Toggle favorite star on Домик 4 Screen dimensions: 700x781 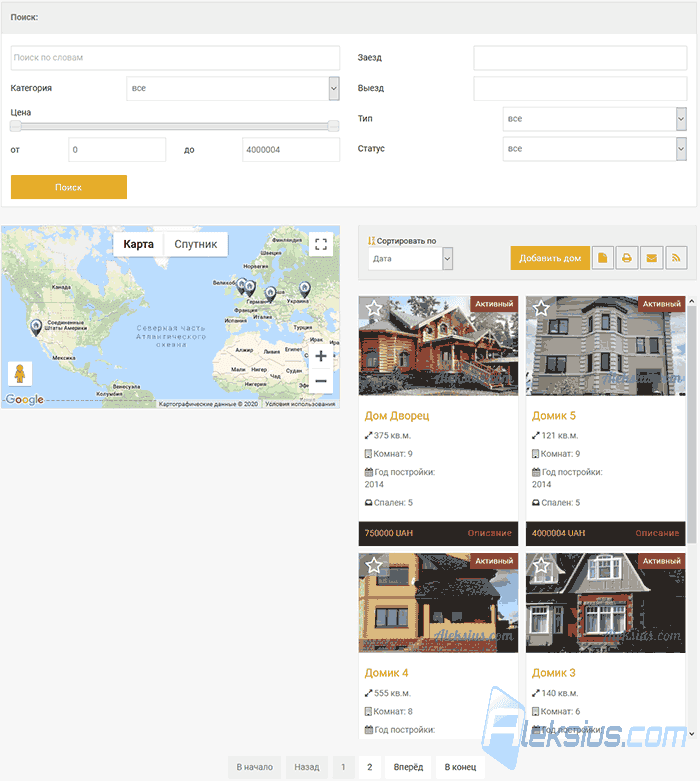(x=374, y=565)
